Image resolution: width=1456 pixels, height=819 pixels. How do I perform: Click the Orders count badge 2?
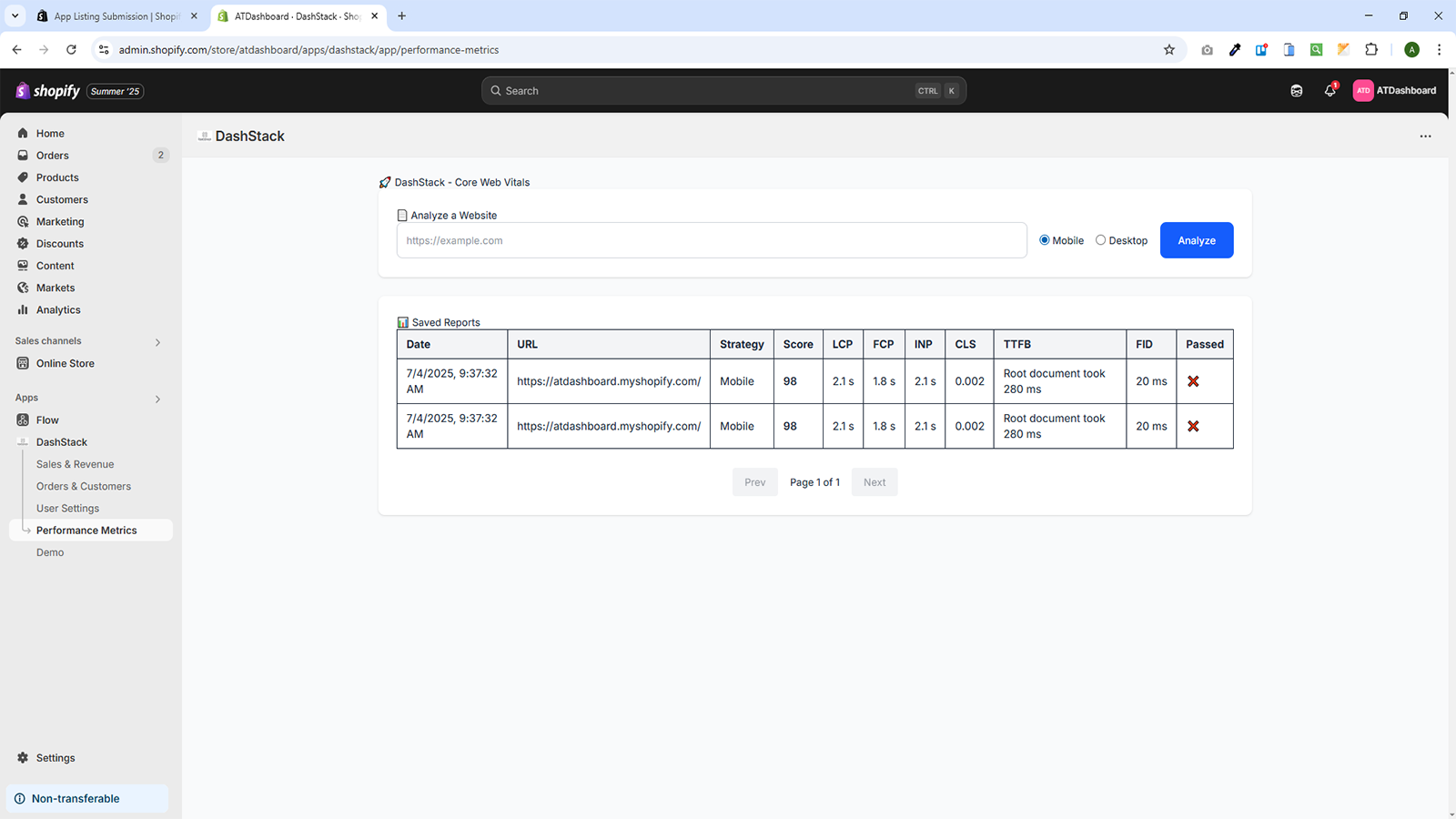161,156
